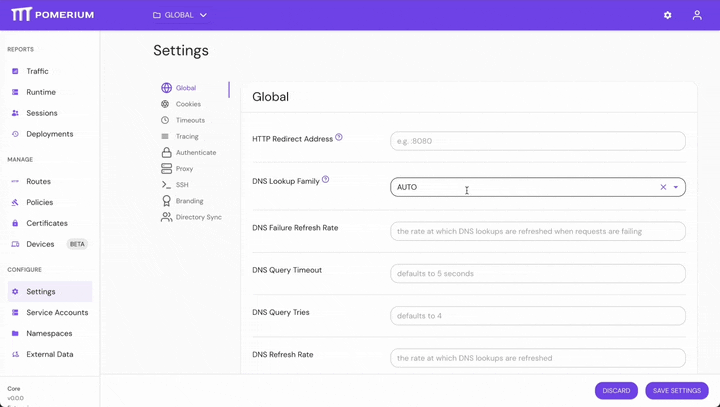The height and width of the screenshot is (407, 720).
Task: Click the Save Settings button
Action: click(676, 390)
